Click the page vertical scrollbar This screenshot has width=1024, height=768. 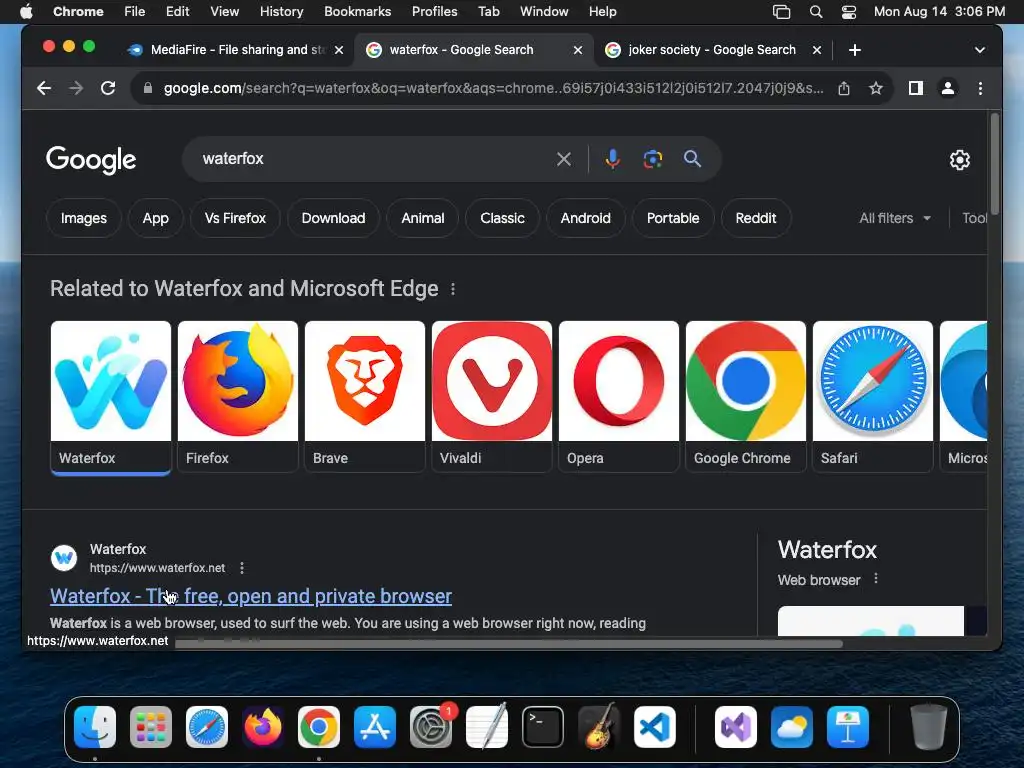coord(995,165)
